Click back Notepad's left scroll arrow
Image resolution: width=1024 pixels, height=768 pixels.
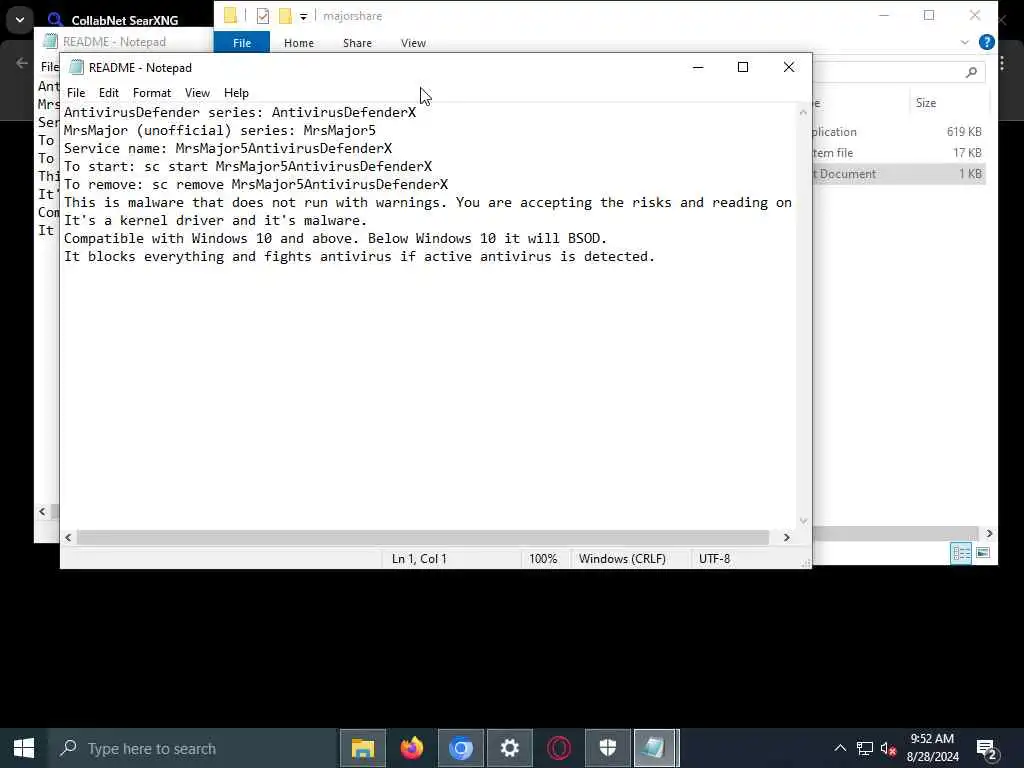coord(42,511)
